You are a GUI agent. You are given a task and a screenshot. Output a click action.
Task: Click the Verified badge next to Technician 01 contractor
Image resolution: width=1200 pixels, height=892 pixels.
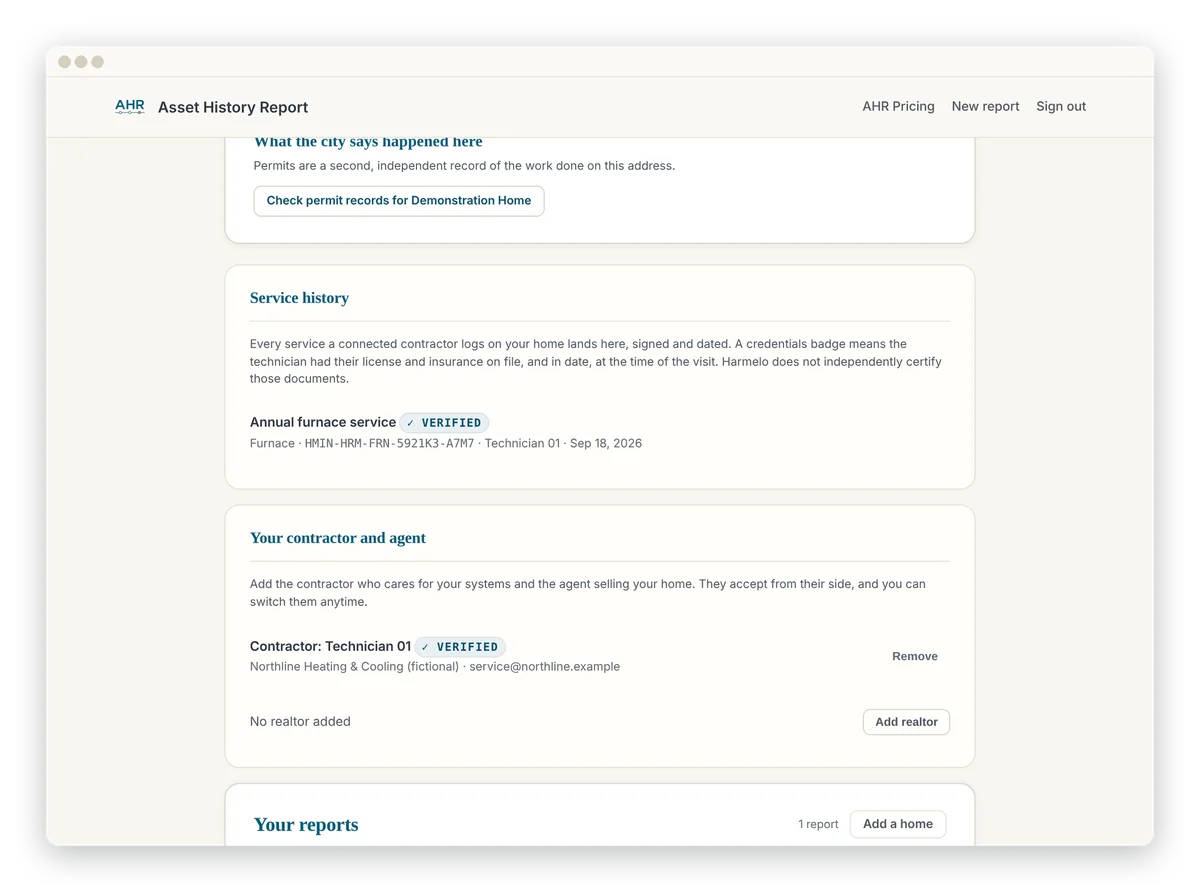coord(460,647)
